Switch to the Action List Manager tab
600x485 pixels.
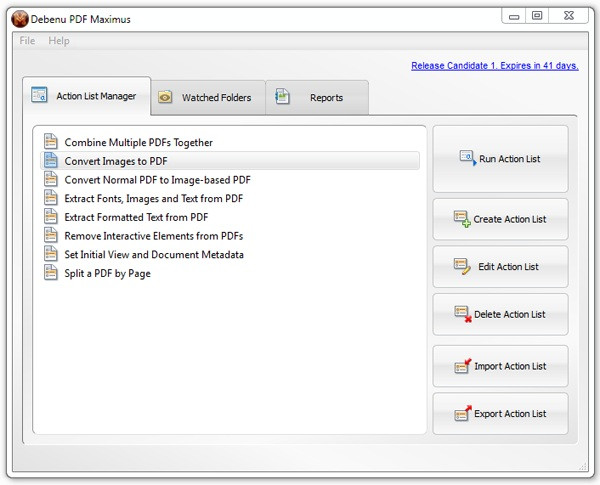87,96
